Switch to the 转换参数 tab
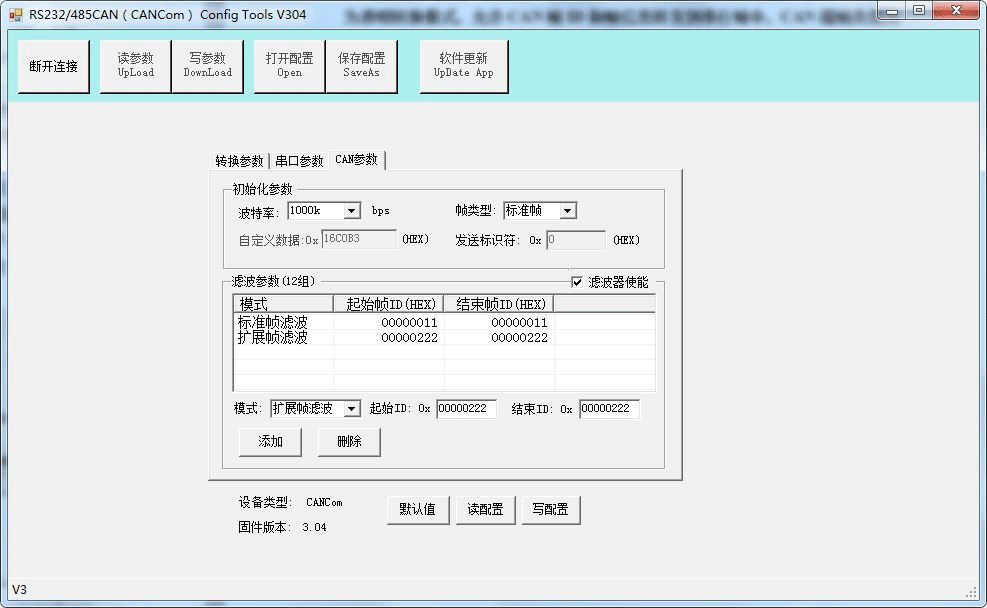This screenshot has width=987, height=608. (x=239, y=161)
